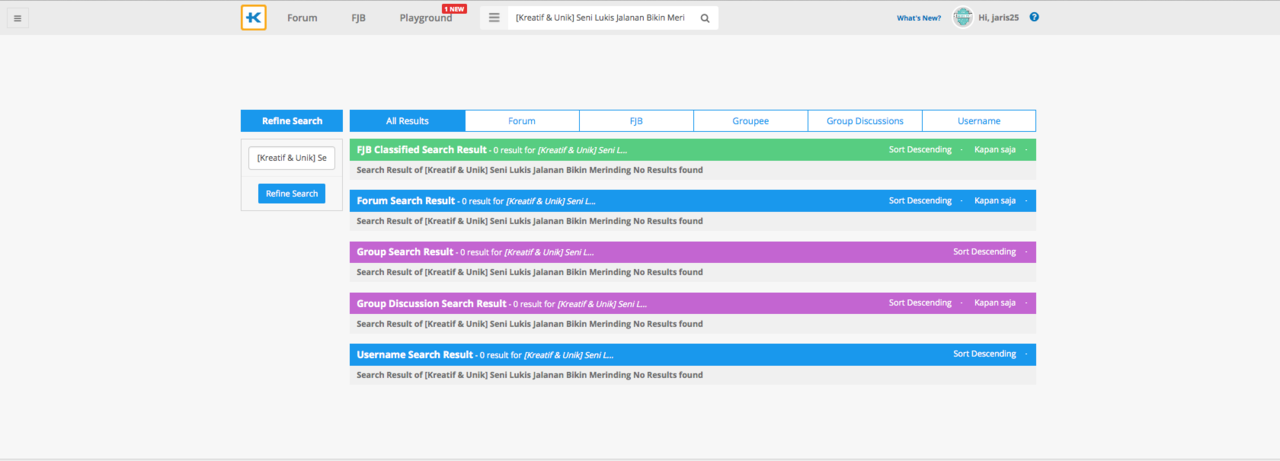The height and width of the screenshot is (461, 1280).
Task: Switch to the Username results tab
Action: click(979, 121)
